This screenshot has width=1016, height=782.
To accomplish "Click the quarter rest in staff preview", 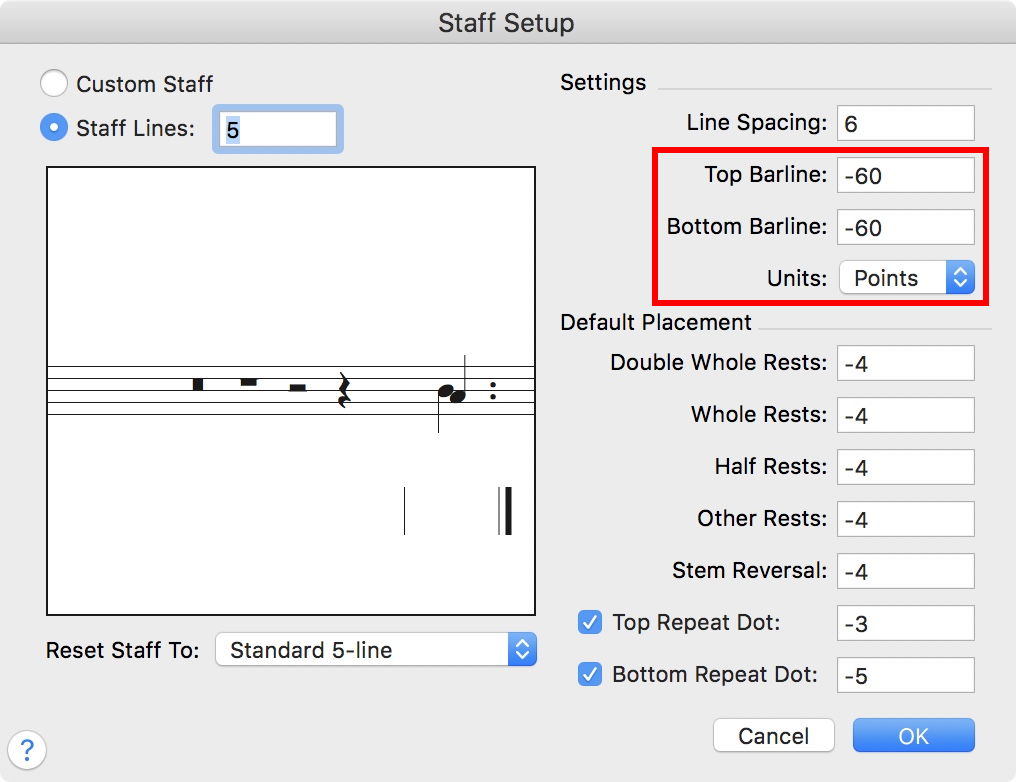I will [x=344, y=390].
